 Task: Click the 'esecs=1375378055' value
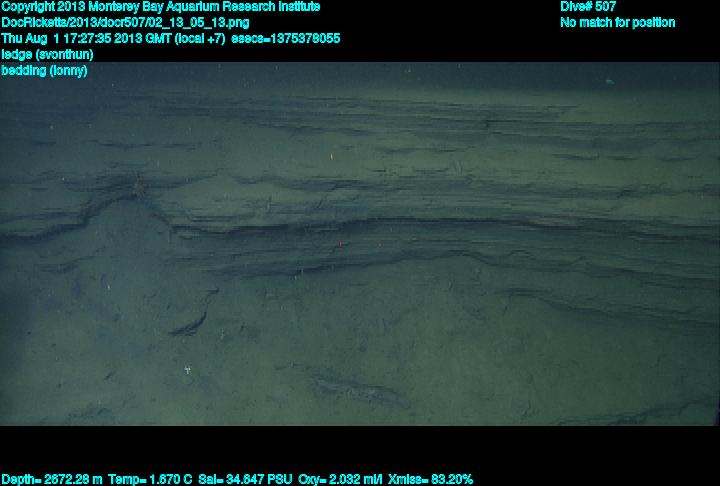click(286, 39)
